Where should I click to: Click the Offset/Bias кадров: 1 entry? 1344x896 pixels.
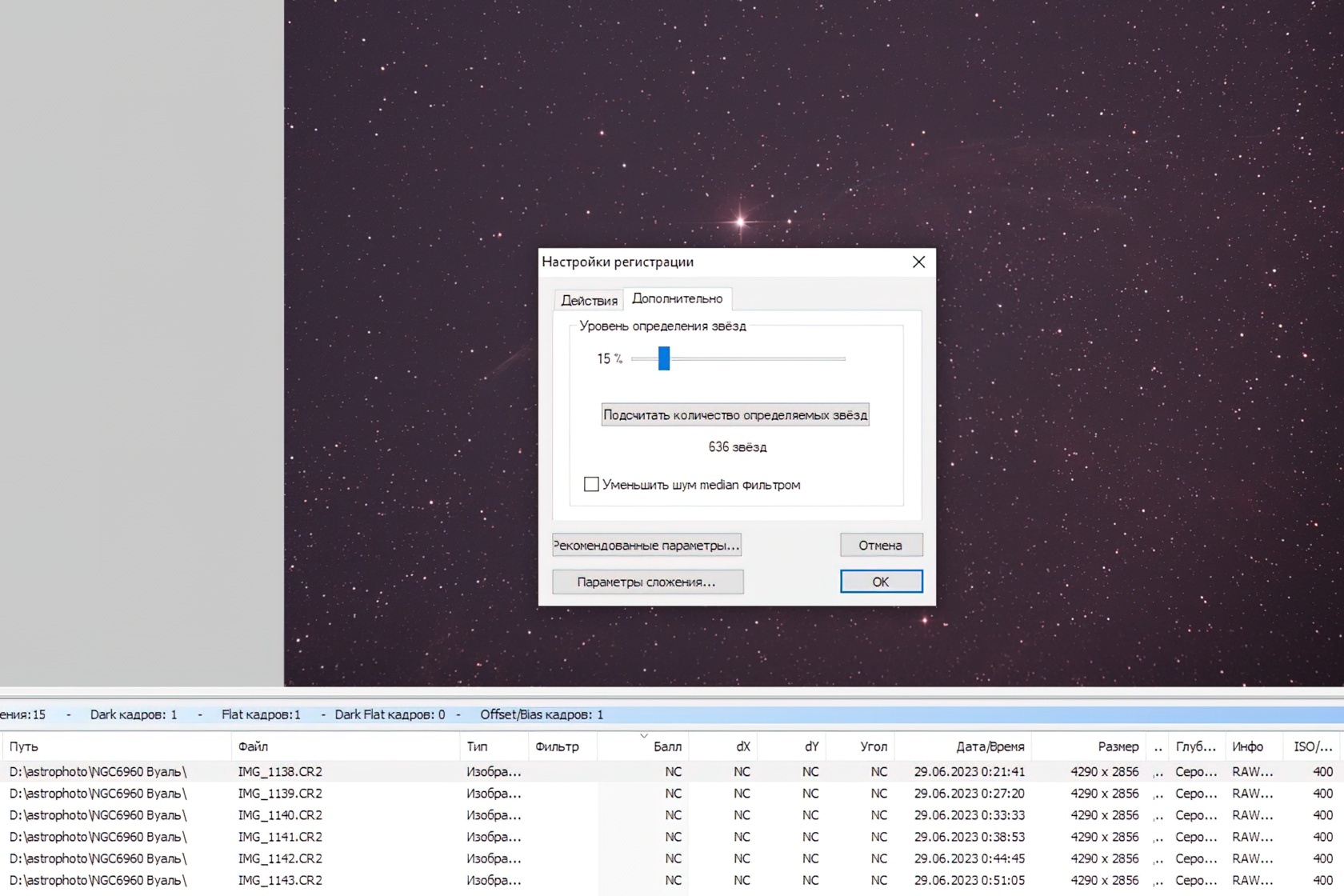542,714
